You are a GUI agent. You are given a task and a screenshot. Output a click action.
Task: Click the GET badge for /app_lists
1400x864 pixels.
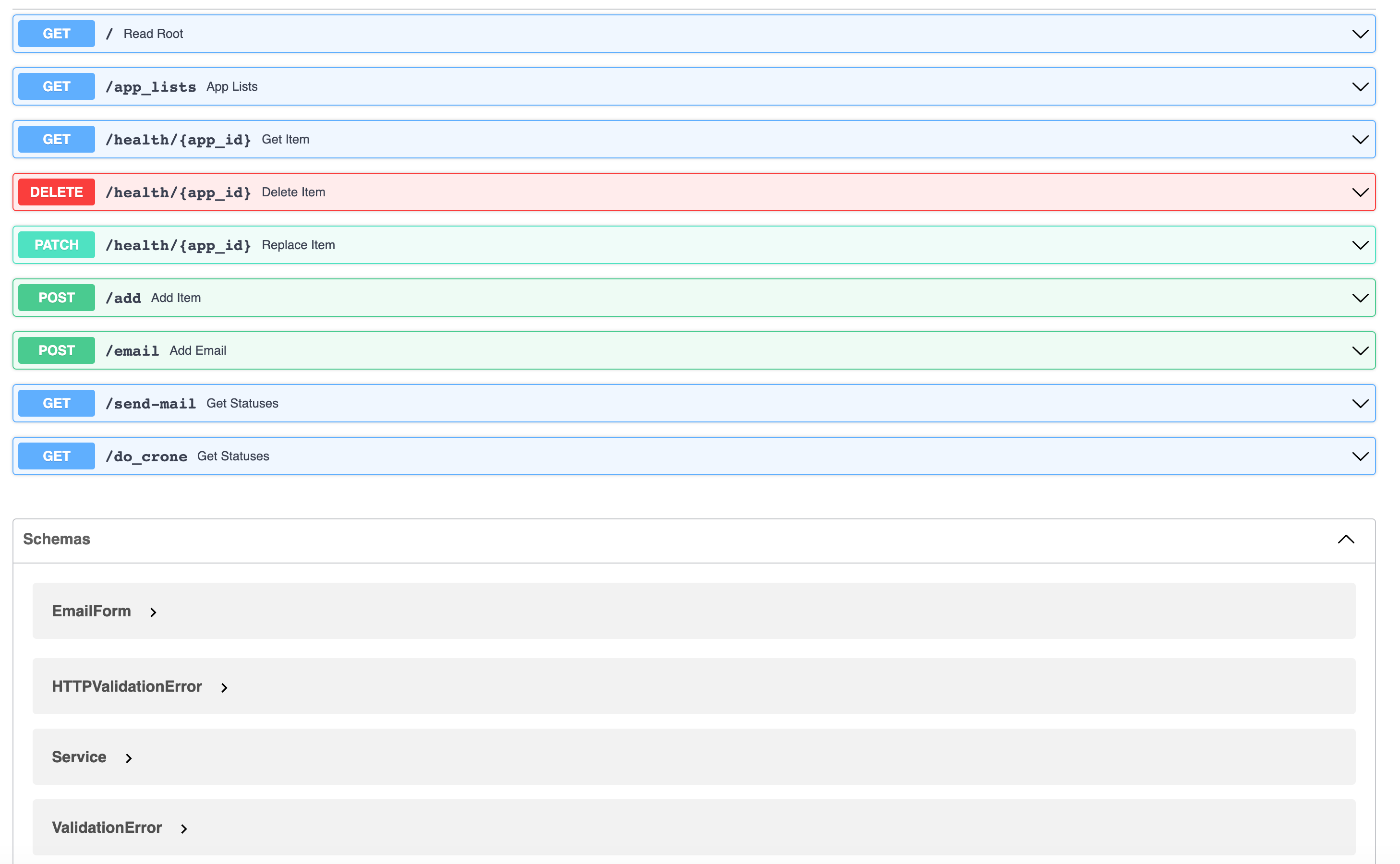pyautogui.click(x=57, y=87)
